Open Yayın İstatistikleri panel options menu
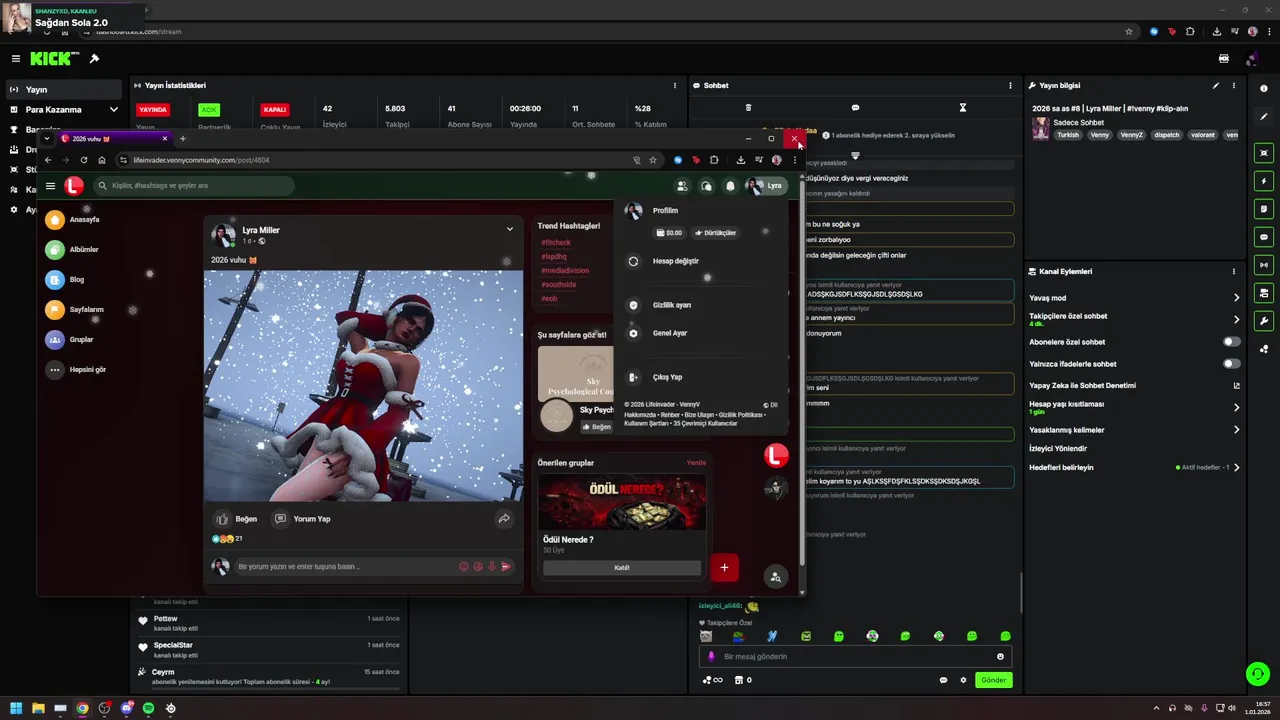This screenshot has height=720, width=1280. 675,86
